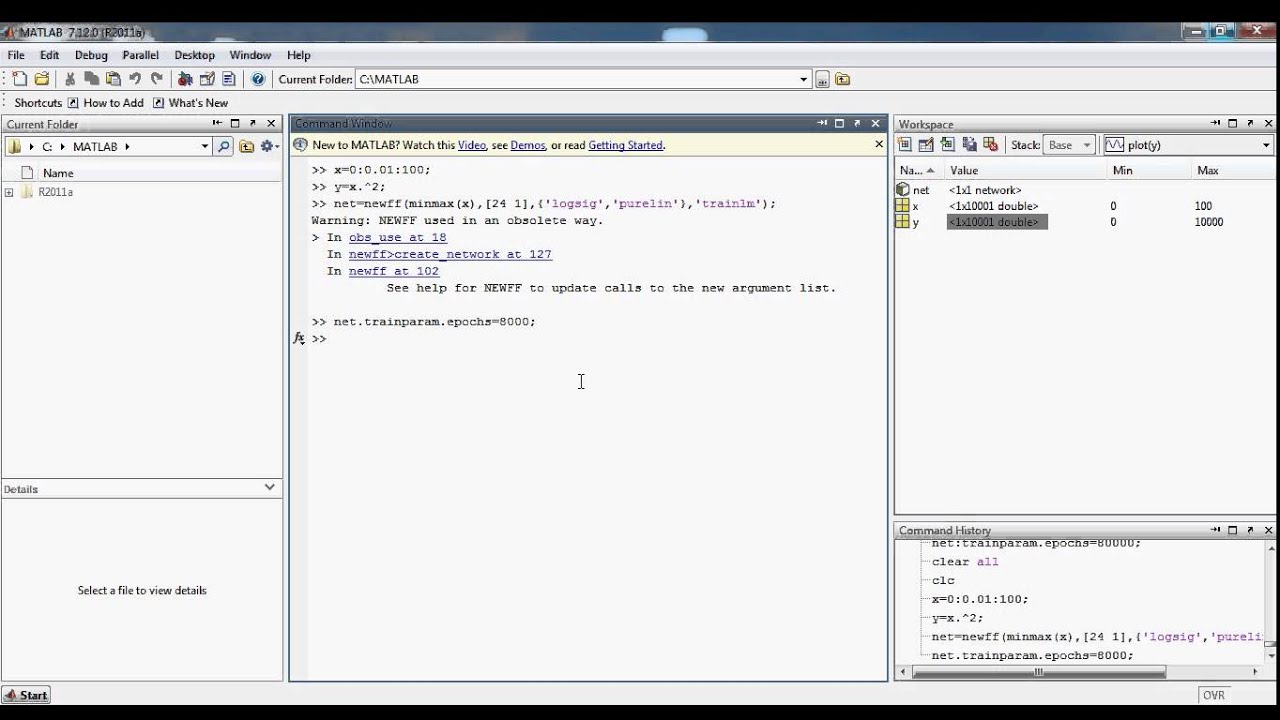
Task: Import data into Workspace
Action: pyautogui.click(x=947, y=145)
